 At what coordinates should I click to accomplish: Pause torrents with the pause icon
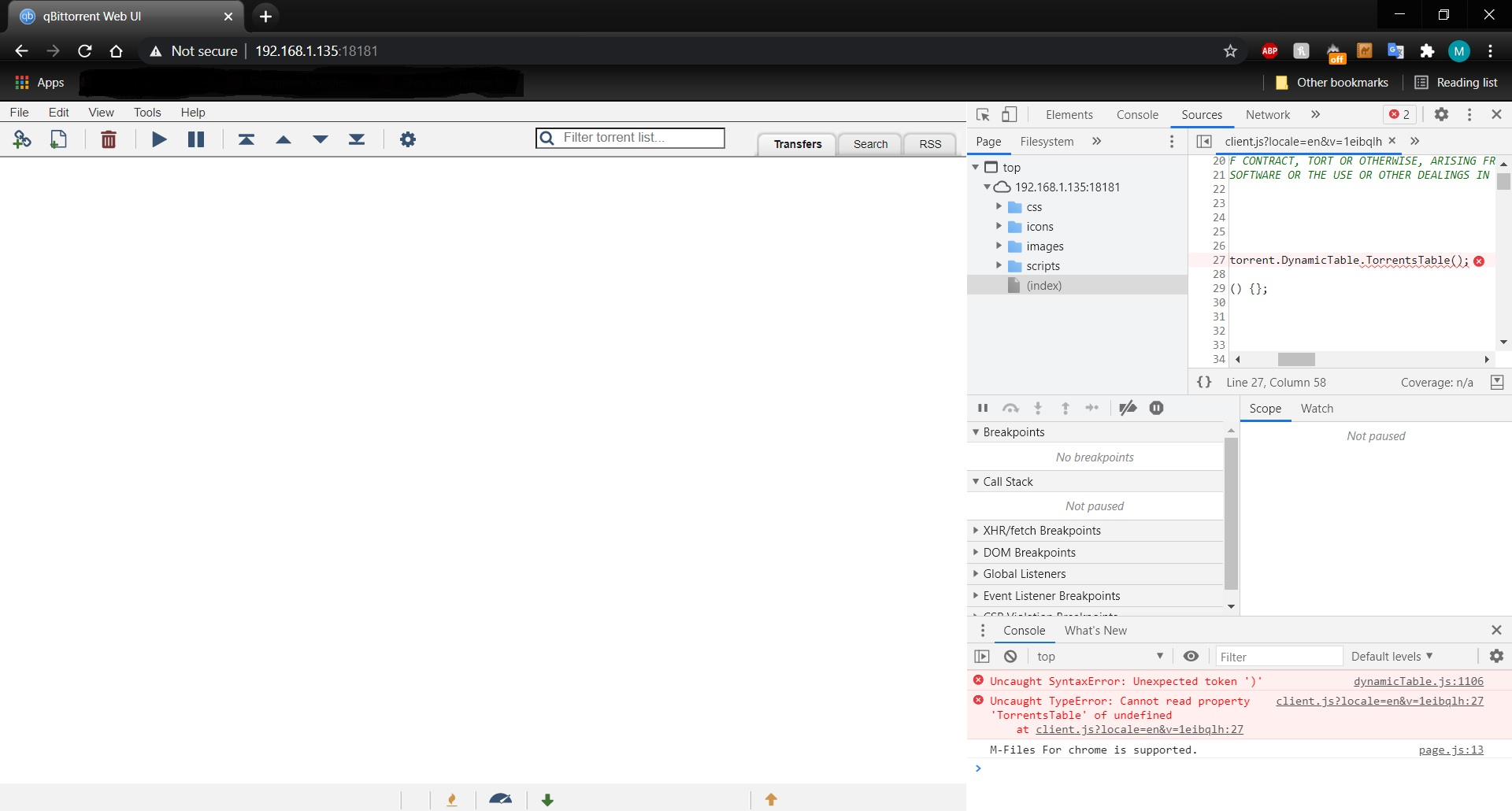click(195, 139)
